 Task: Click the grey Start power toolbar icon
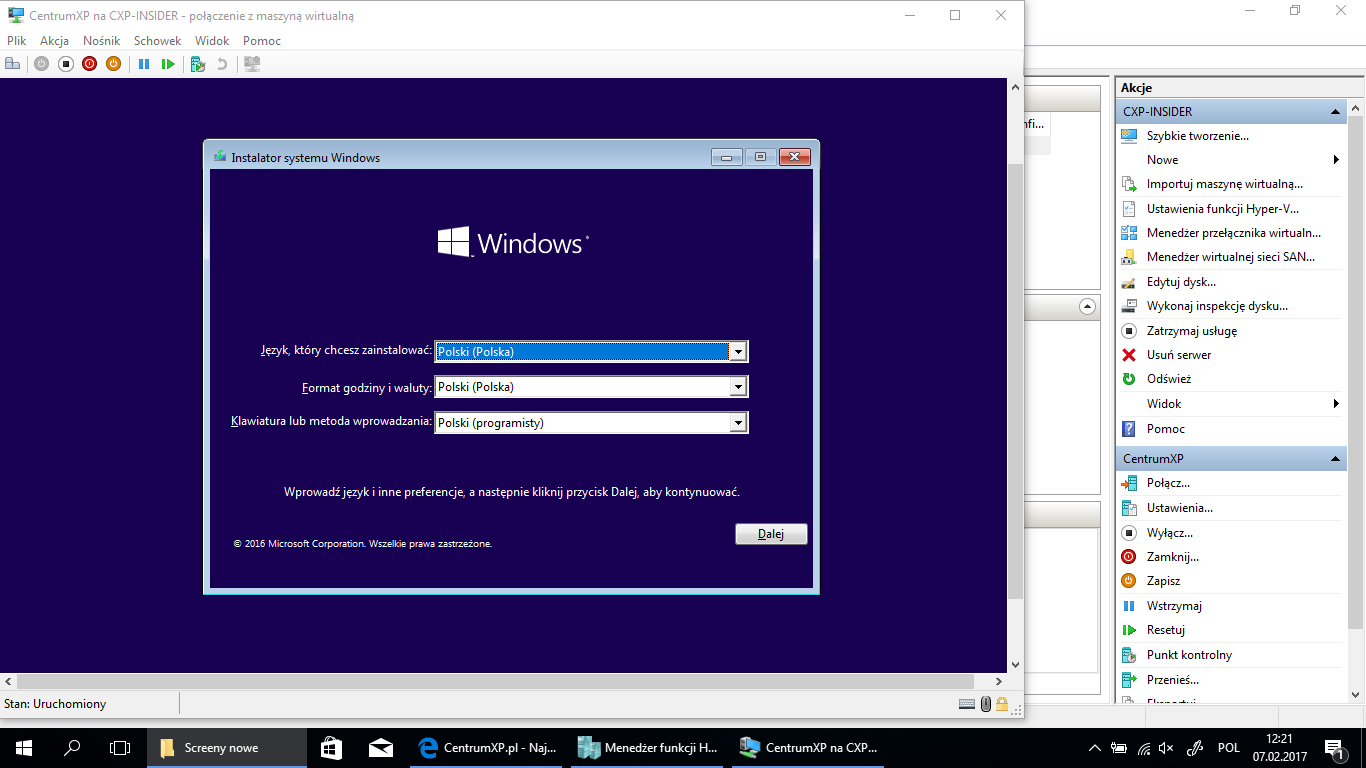click(x=41, y=64)
